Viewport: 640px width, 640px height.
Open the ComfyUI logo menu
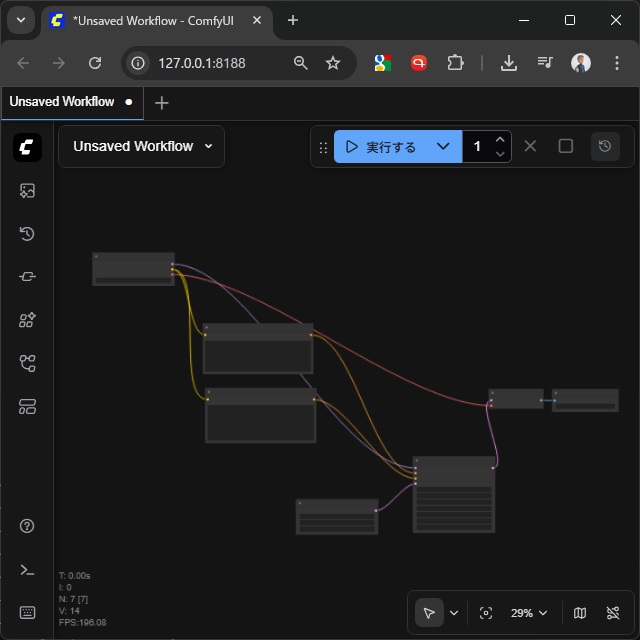tap(27, 147)
